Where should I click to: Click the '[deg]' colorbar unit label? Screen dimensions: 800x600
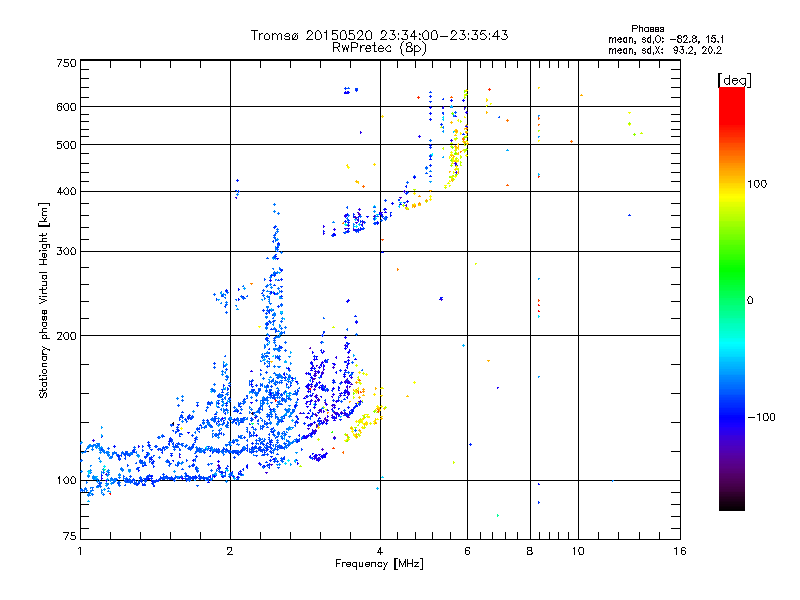tap(734, 81)
